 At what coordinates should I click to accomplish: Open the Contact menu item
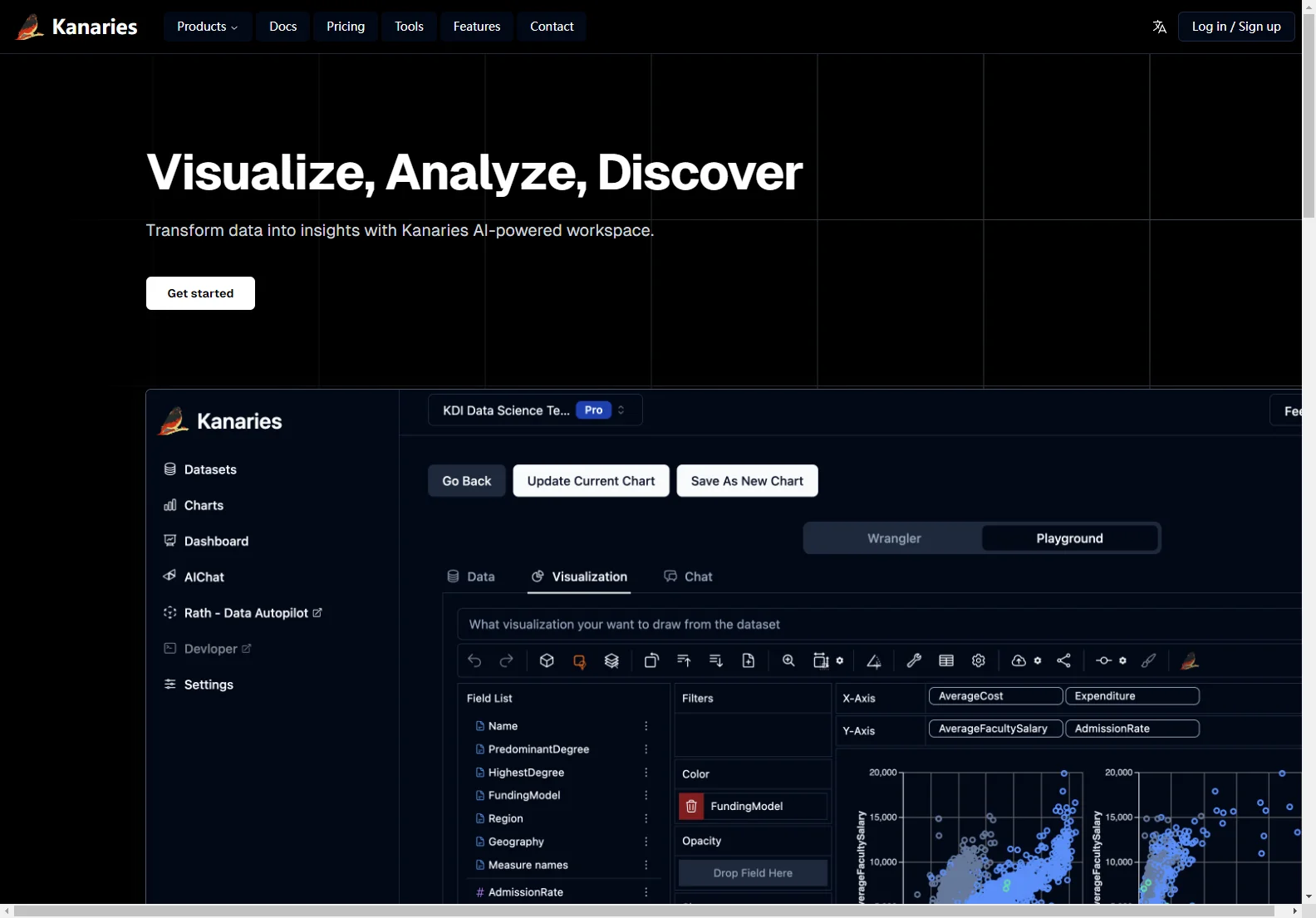point(552,27)
